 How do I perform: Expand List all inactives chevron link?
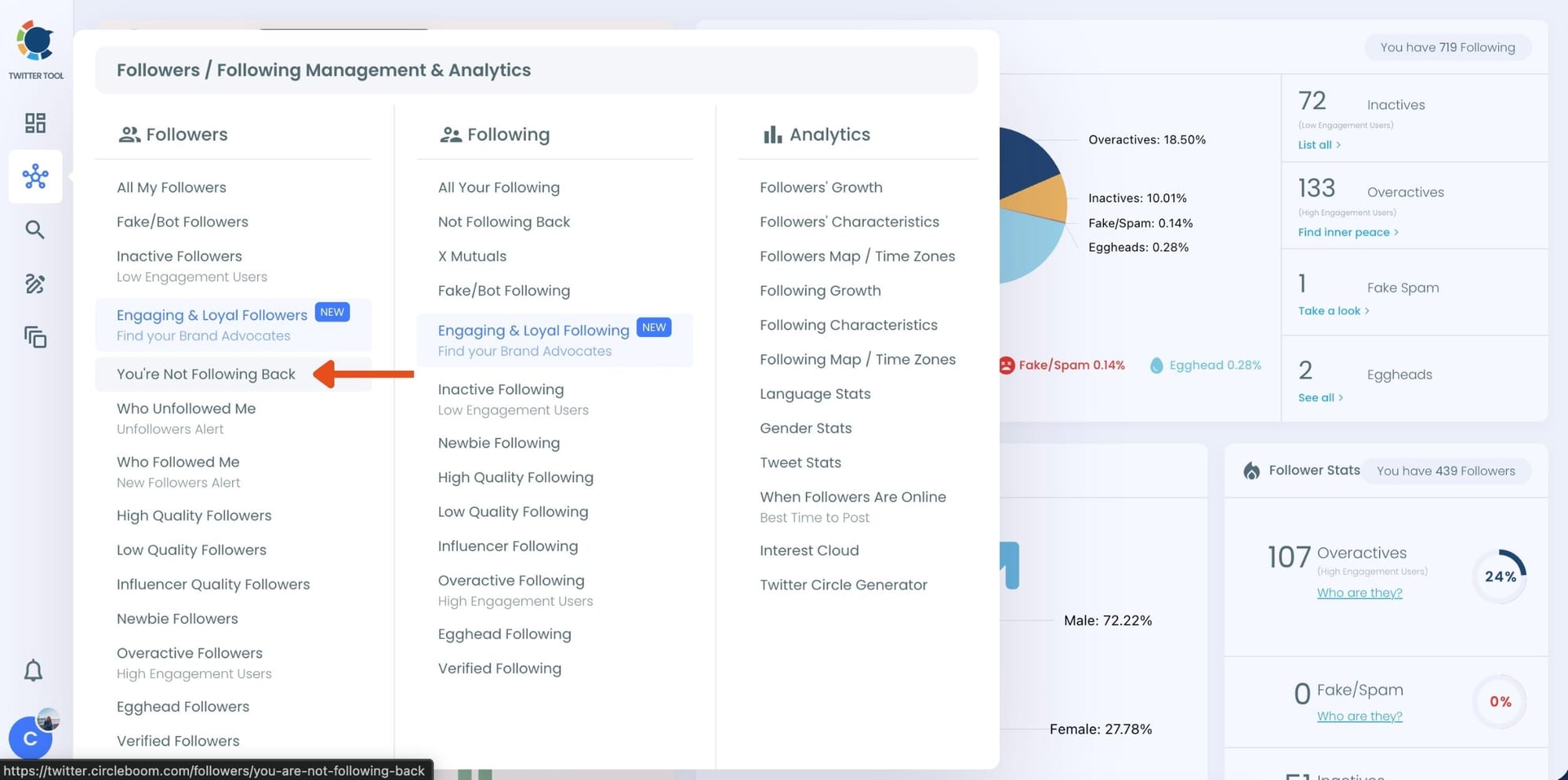click(1319, 145)
